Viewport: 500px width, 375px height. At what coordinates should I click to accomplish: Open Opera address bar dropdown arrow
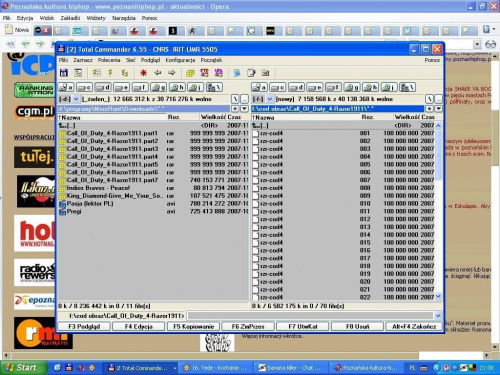477,44
